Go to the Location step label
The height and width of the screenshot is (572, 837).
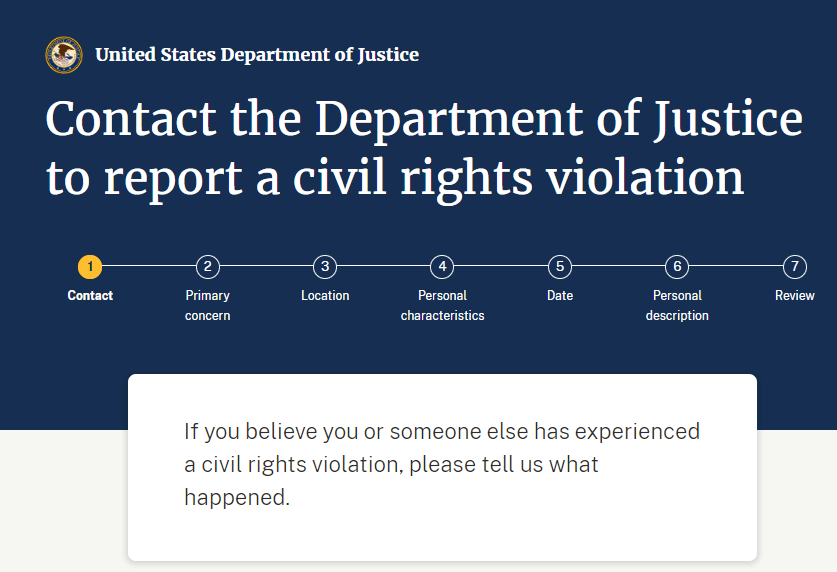(325, 296)
